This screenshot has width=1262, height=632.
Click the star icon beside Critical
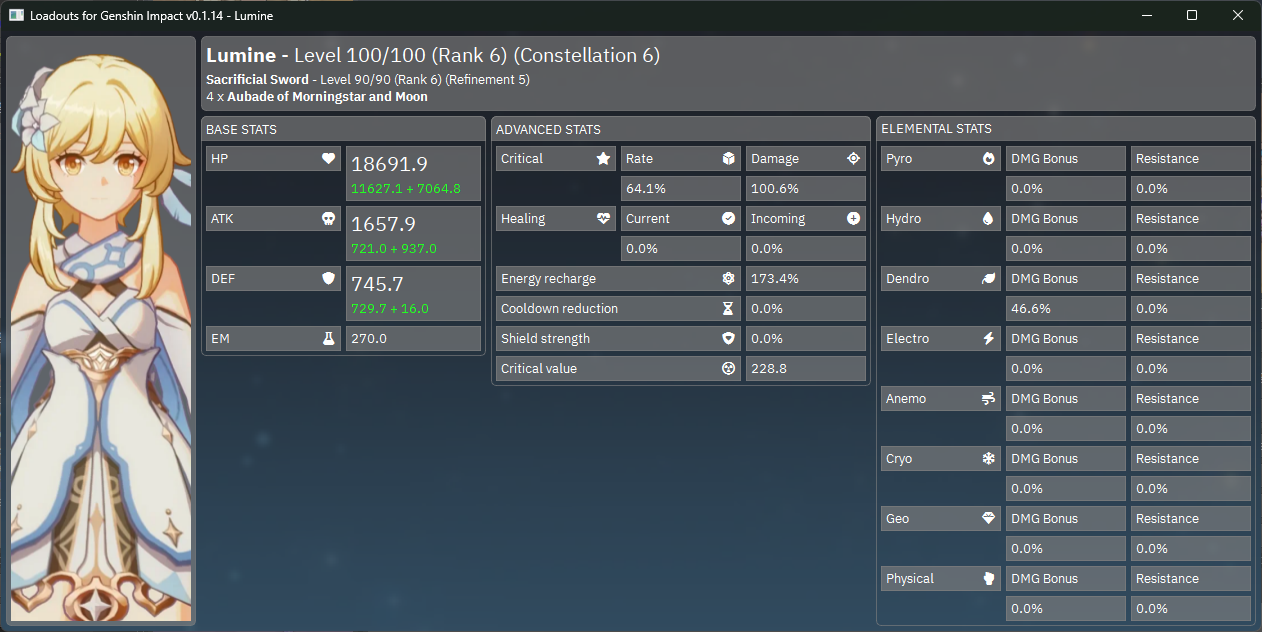[603, 159]
